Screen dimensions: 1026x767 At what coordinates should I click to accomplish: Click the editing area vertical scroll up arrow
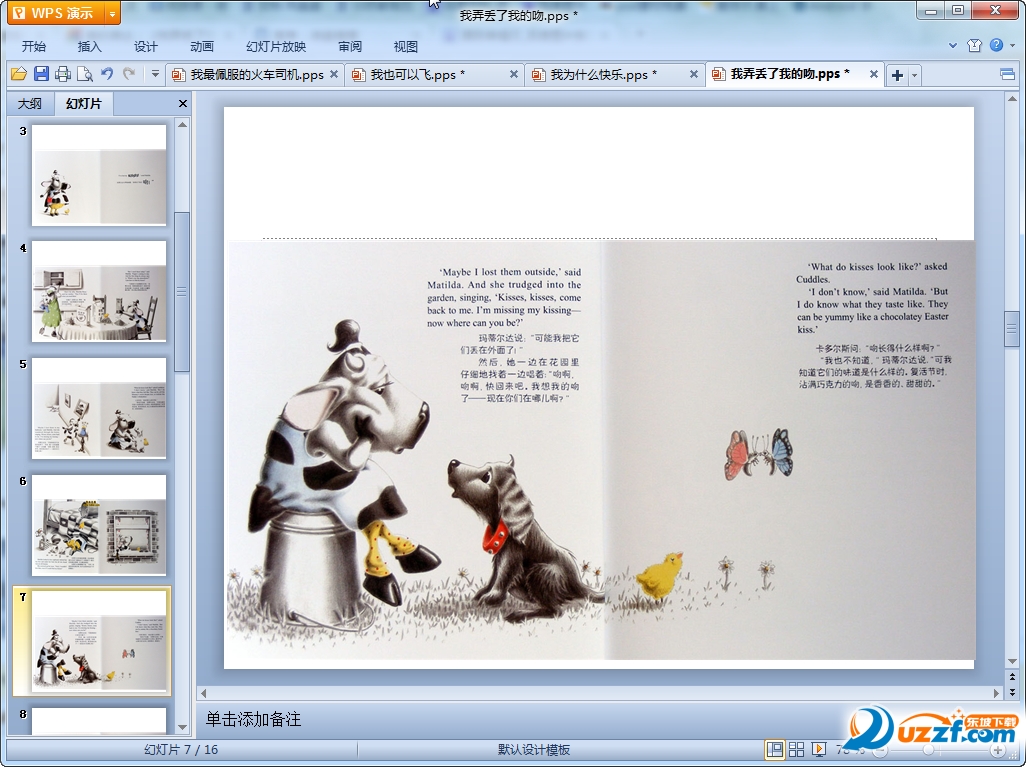(x=1012, y=99)
